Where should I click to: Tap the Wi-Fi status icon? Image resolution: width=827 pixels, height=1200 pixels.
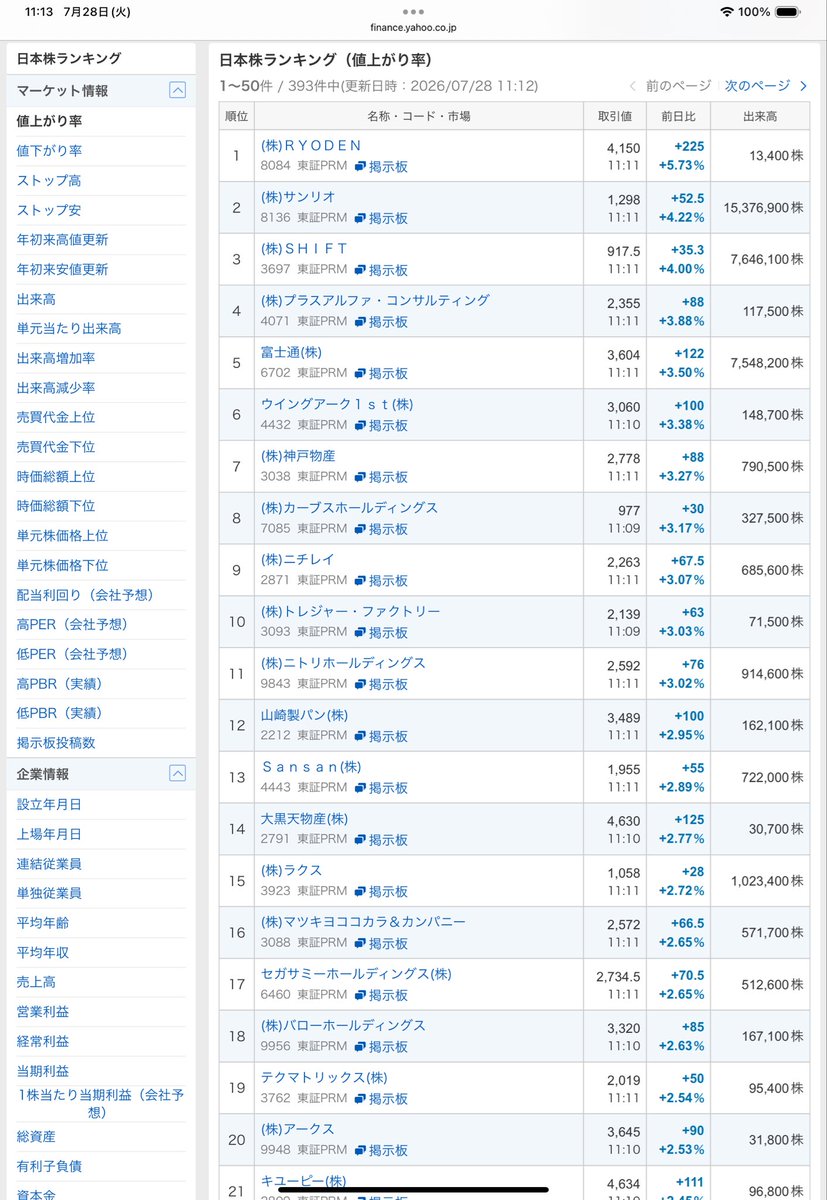[x=726, y=12]
